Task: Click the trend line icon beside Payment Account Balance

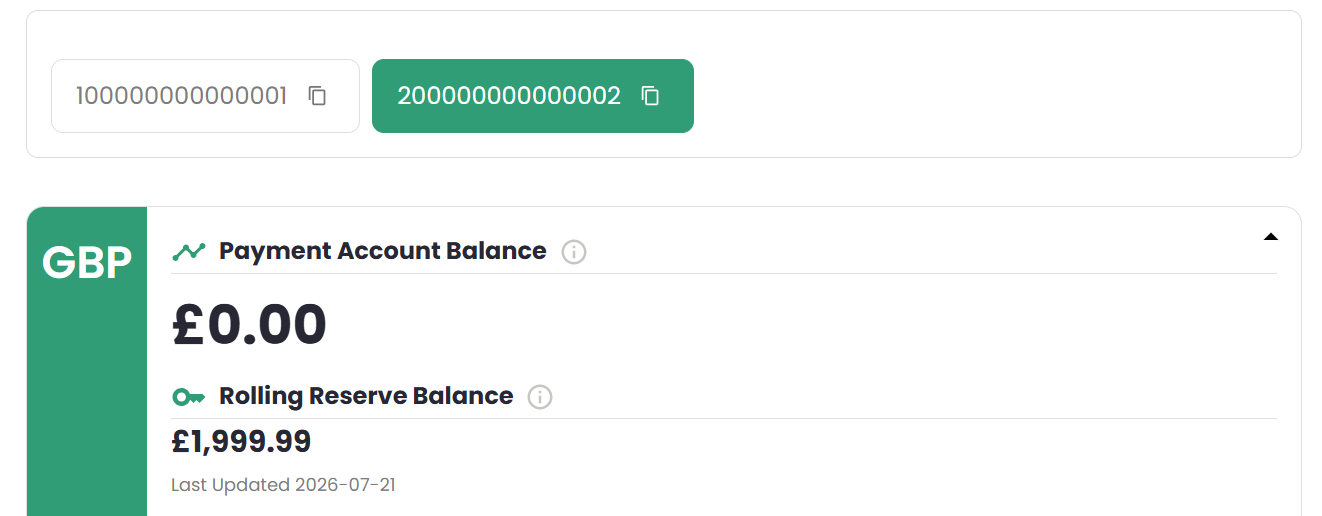Action: coord(189,251)
